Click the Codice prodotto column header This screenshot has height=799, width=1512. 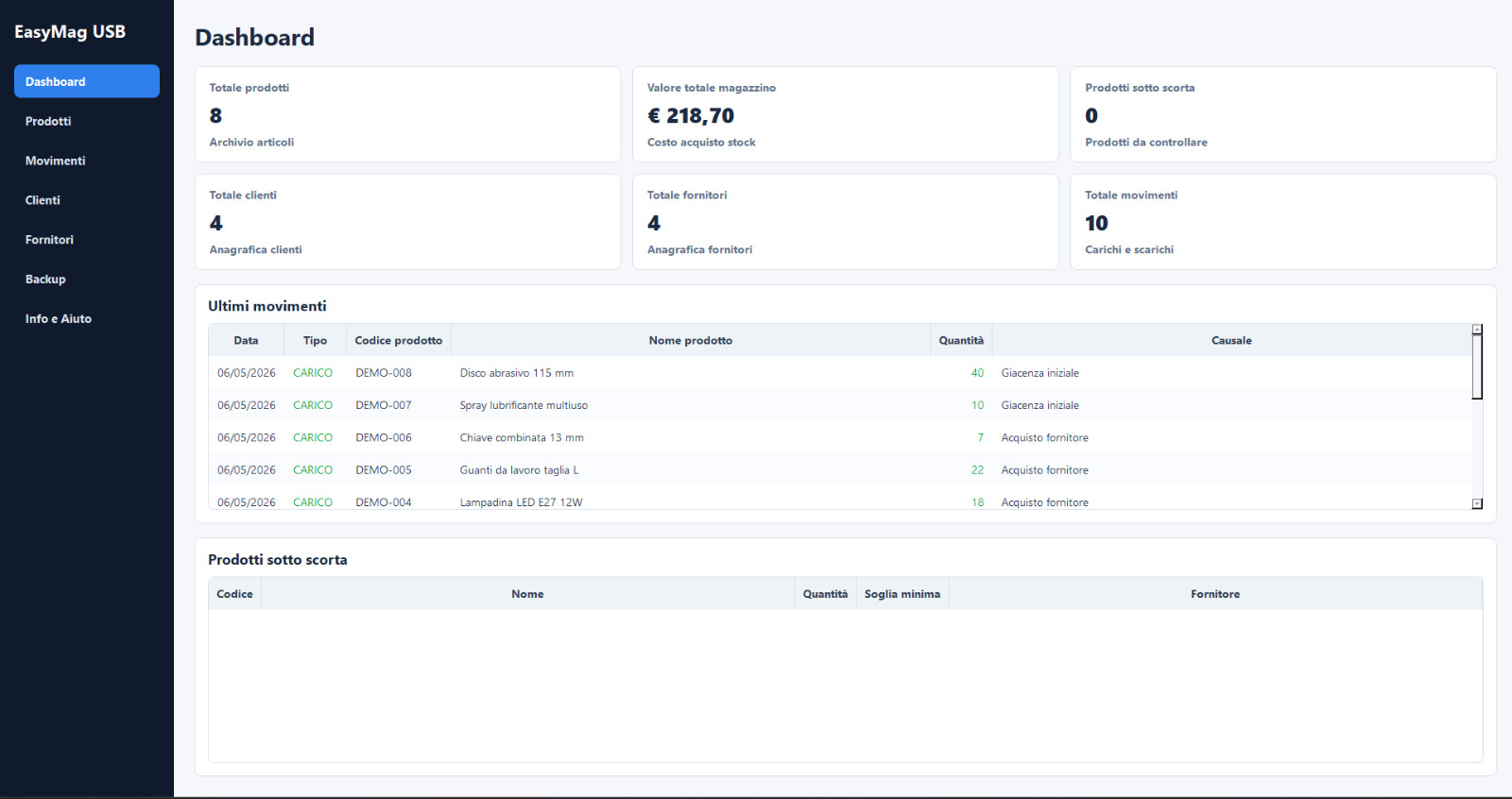coord(399,340)
